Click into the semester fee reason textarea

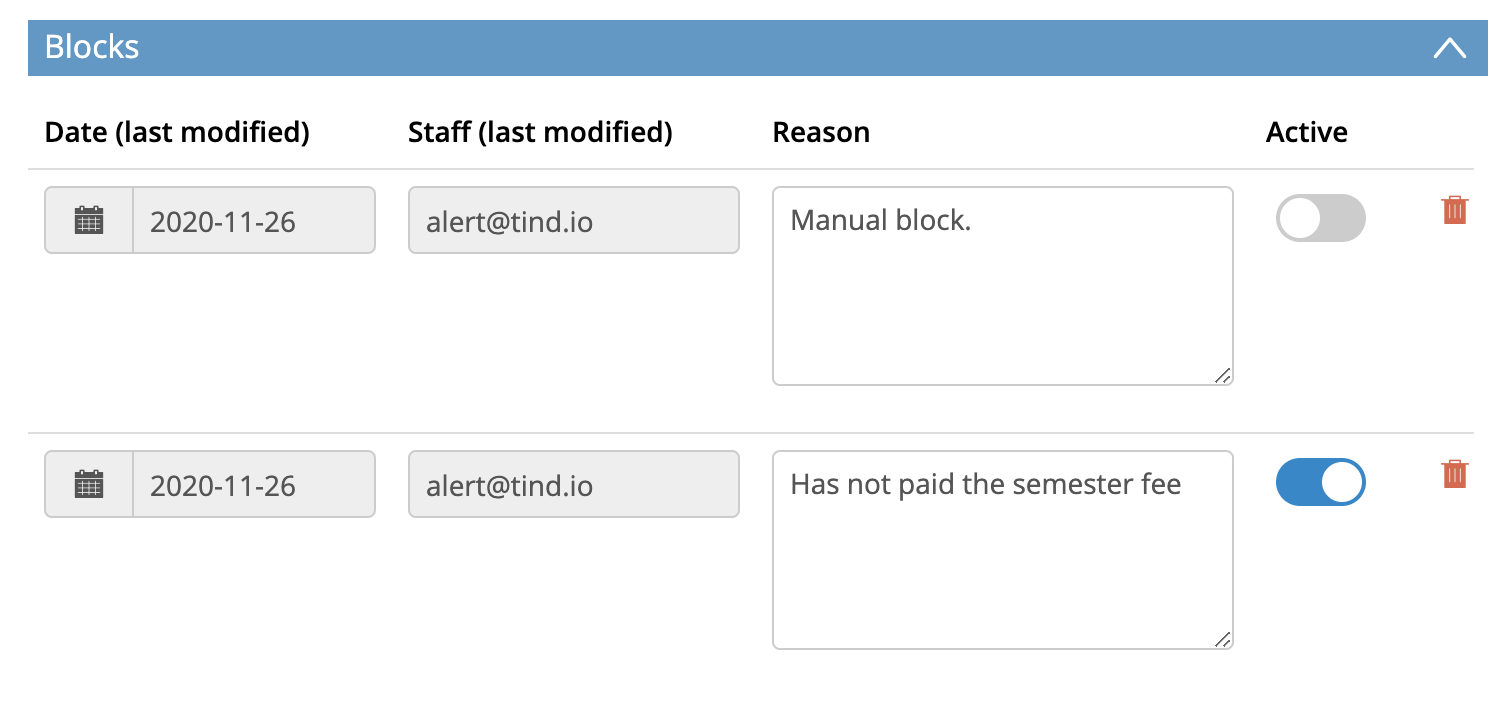pyautogui.click(x=1003, y=550)
